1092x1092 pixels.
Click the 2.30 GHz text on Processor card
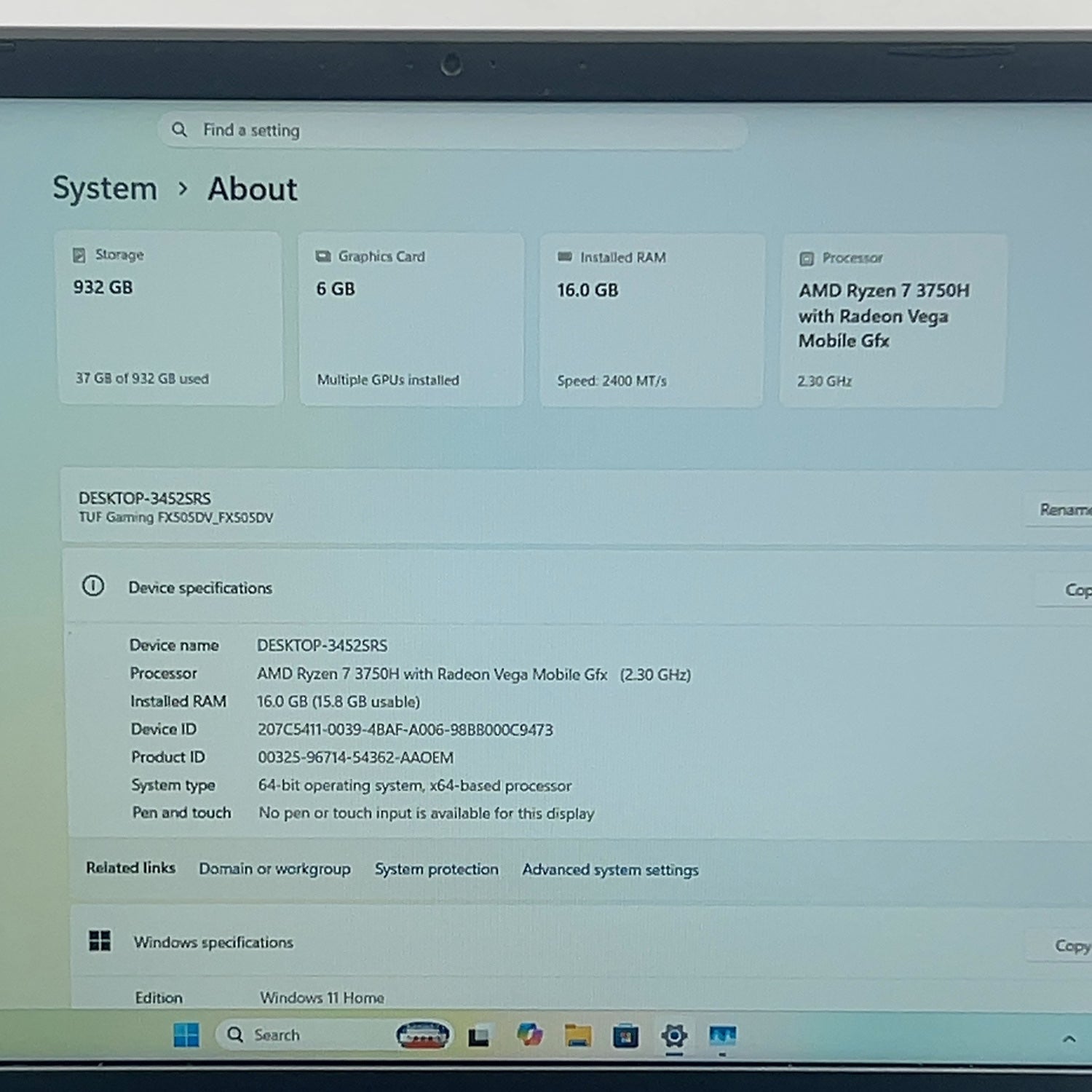[824, 381]
